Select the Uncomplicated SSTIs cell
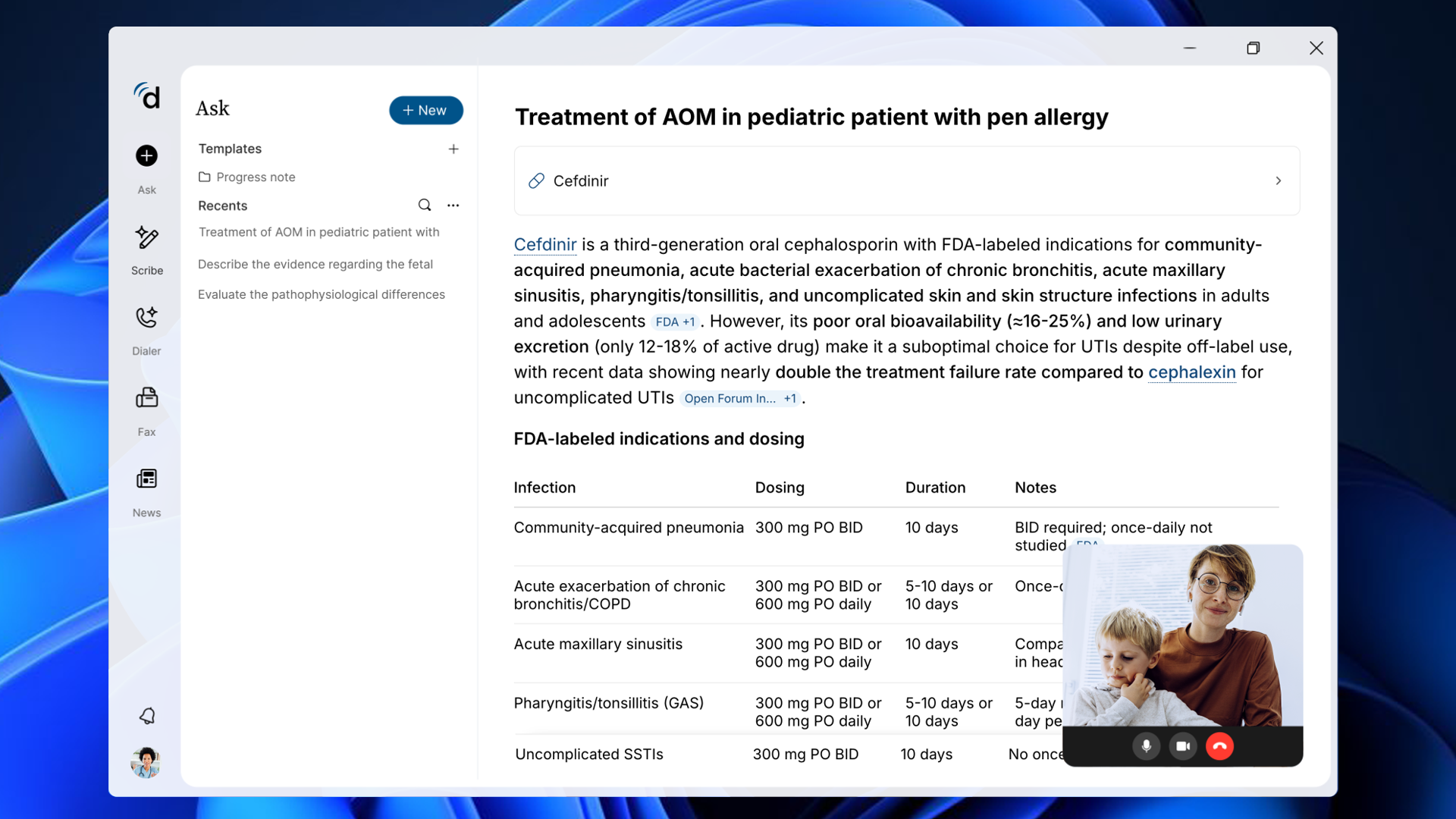The width and height of the screenshot is (1456, 819). 589,754
